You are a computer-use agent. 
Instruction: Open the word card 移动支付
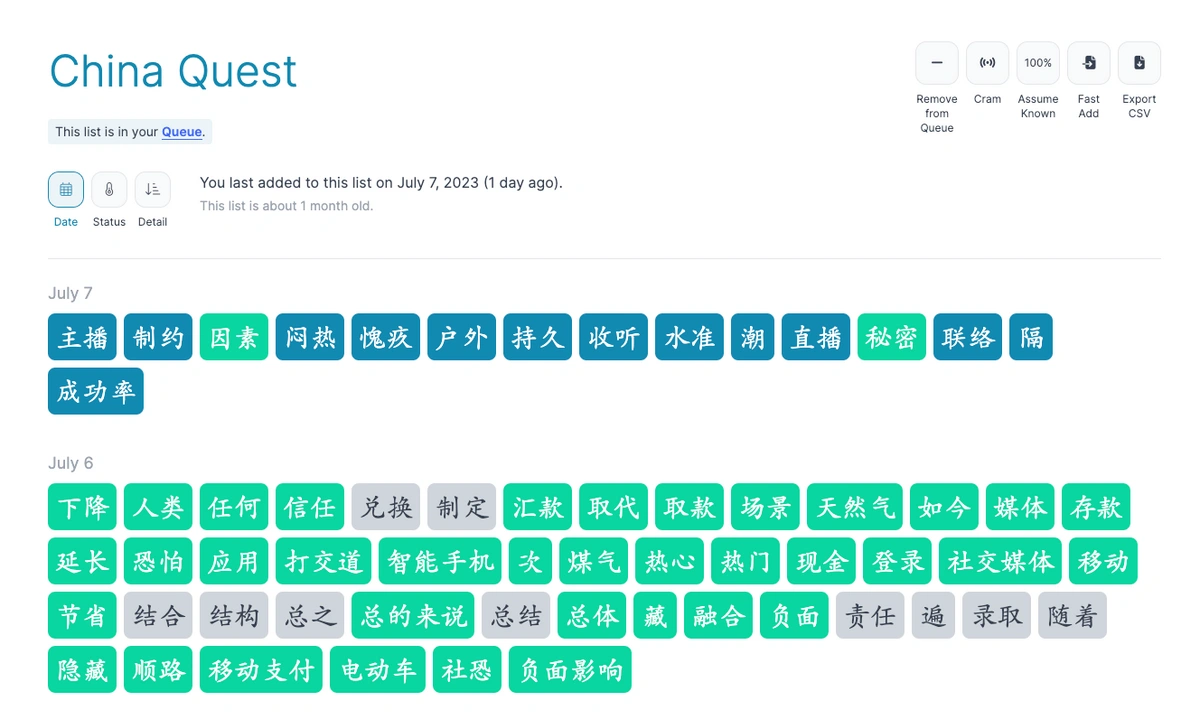pos(261,669)
